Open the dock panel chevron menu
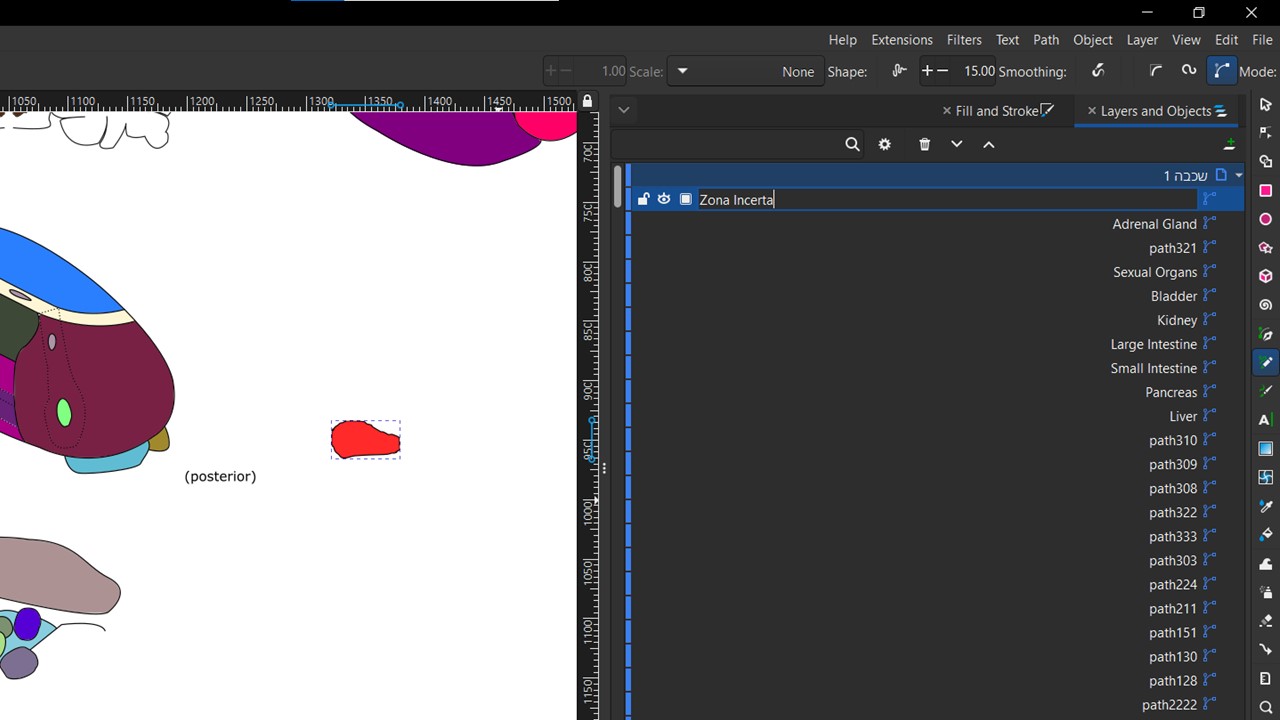1280x720 pixels. click(x=623, y=110)
